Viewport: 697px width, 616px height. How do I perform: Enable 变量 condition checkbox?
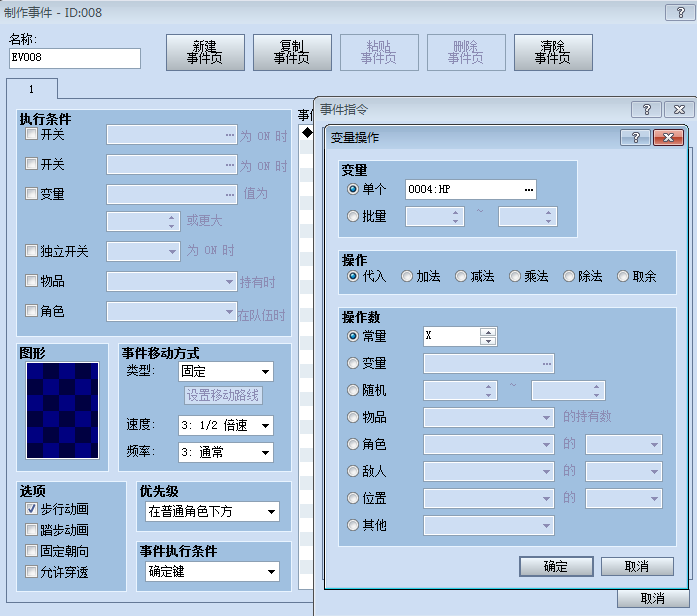click(x=31, y=194)
